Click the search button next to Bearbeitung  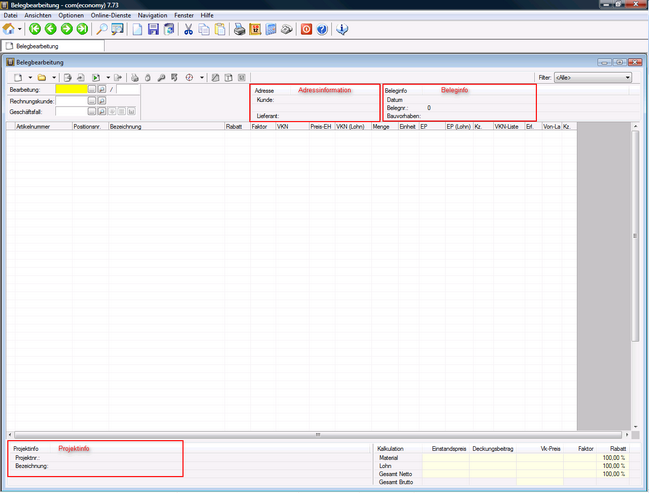(101, 89)
